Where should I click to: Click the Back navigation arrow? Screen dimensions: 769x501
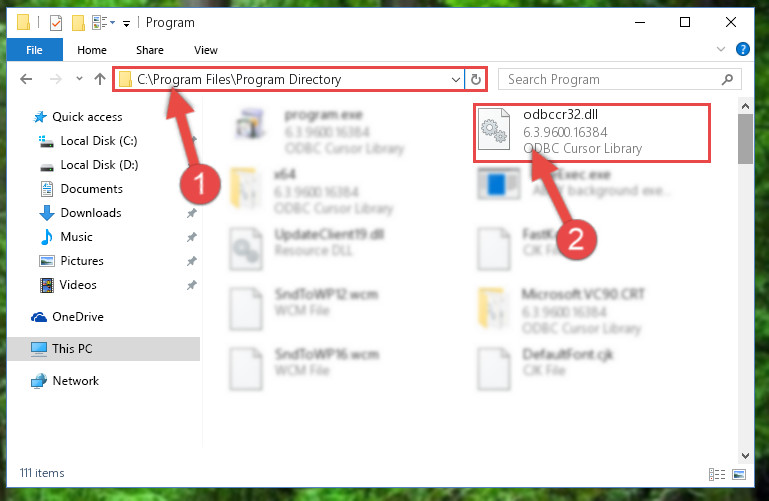[26, 79]
